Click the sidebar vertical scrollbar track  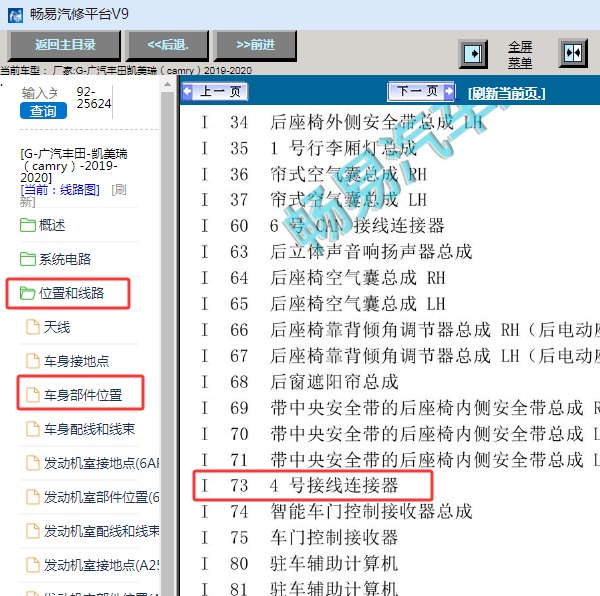click(x=167, y=344)
